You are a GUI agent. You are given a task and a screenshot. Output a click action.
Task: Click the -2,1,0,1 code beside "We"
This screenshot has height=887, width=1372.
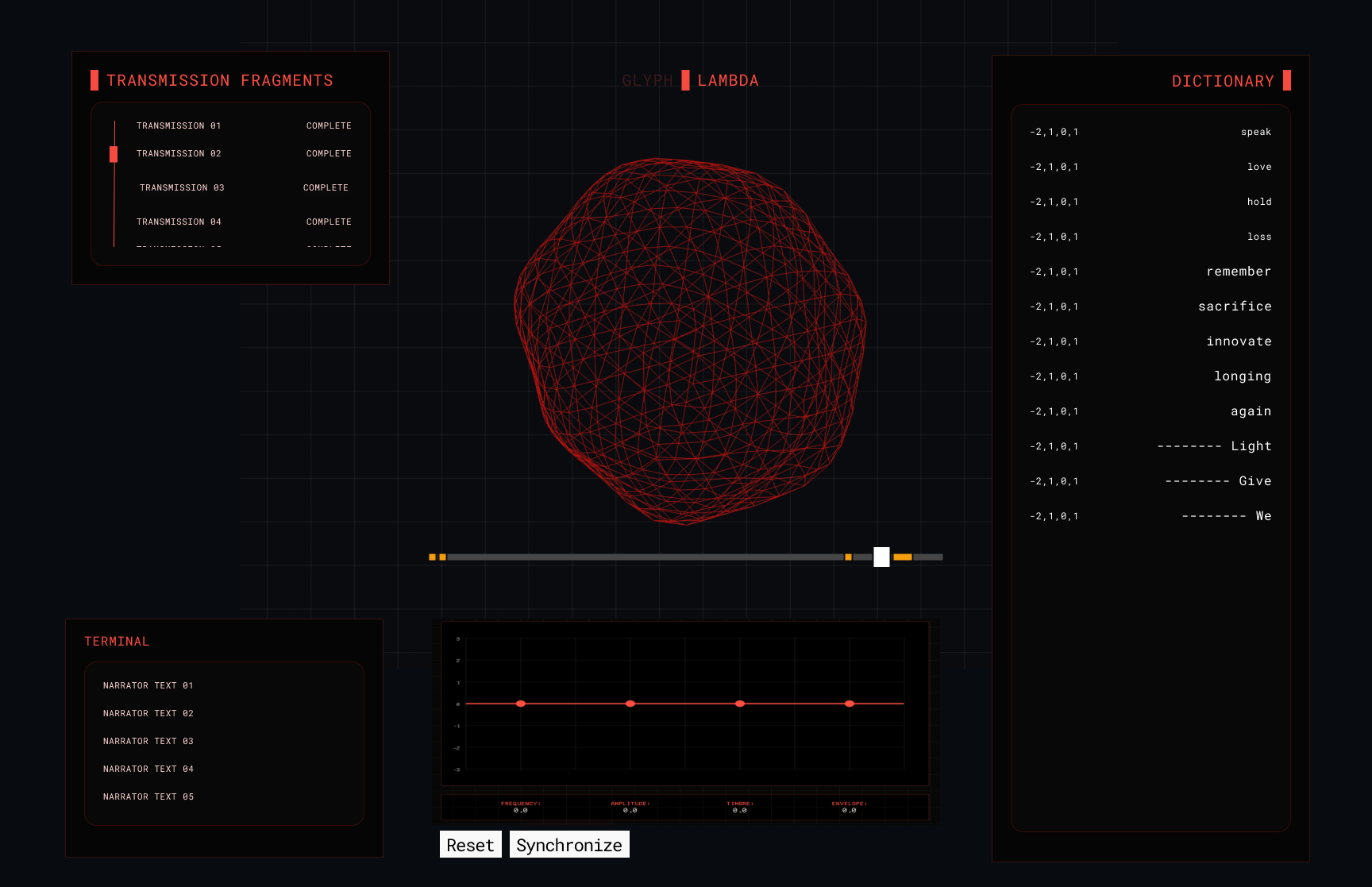coord(1054,516)
